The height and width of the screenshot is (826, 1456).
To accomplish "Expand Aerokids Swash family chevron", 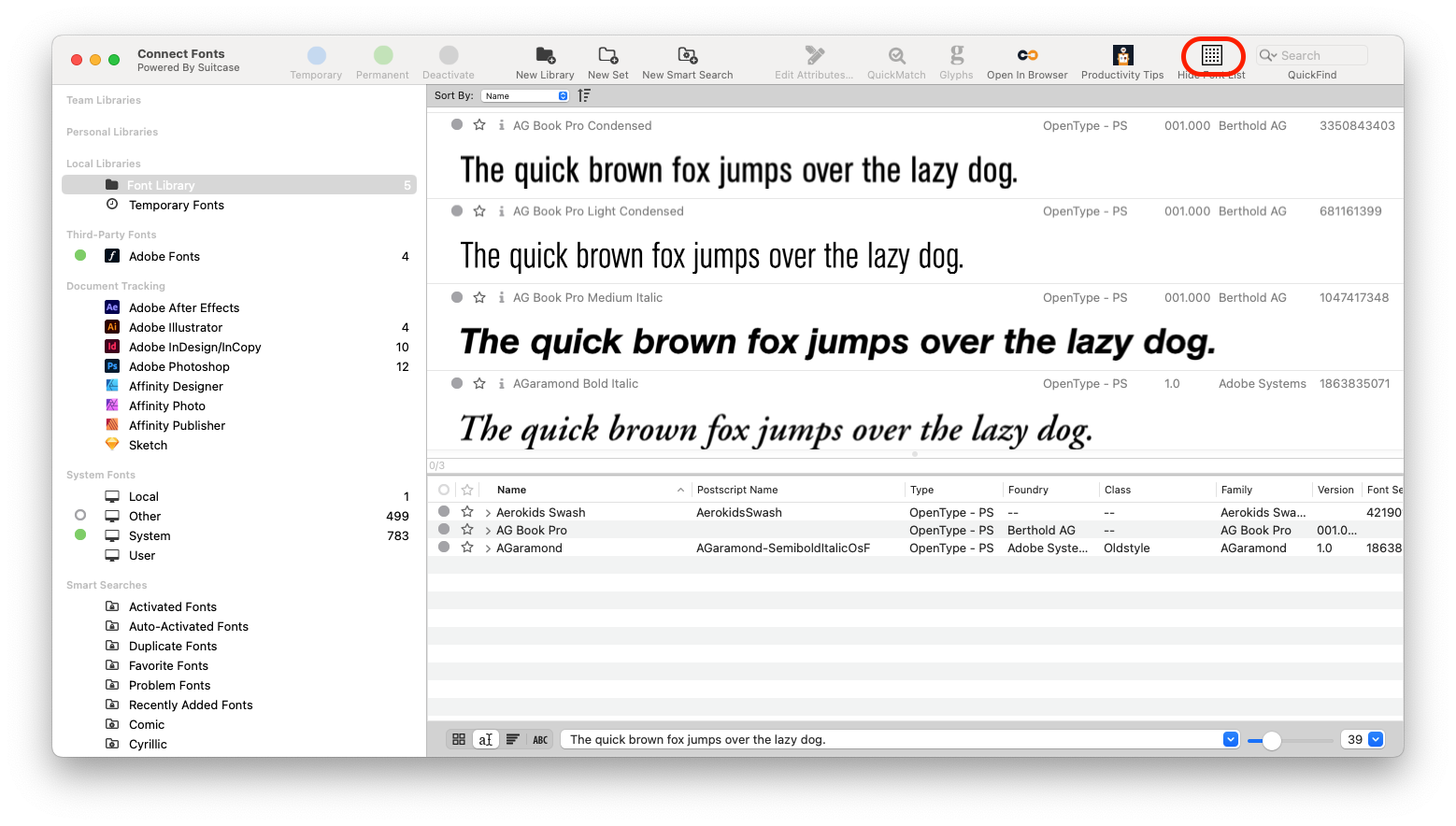I will [x=488, y=513].
